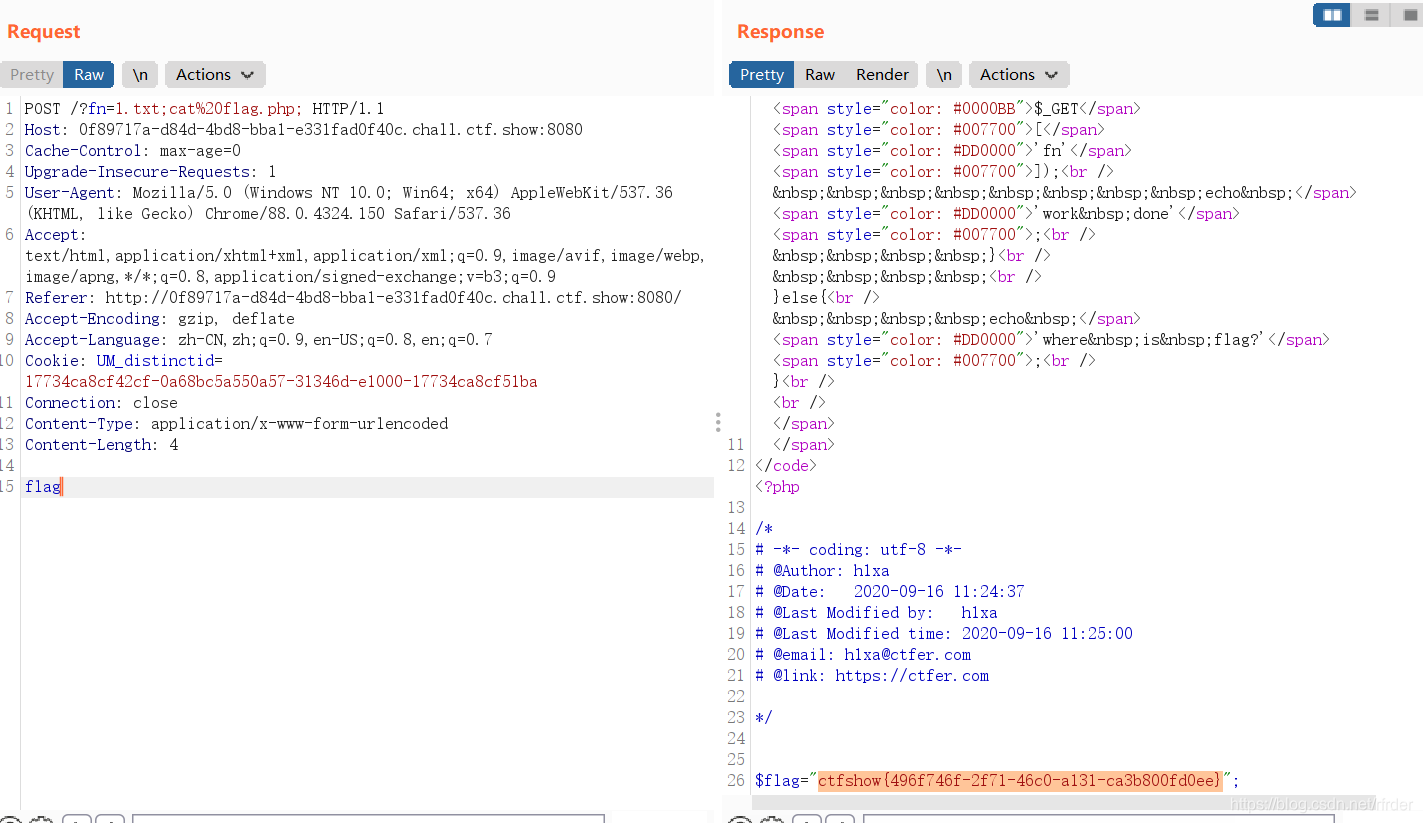Click the '$_GET' span line
The width and height of the screenshot is (1423, 823).
click(957, 108)
